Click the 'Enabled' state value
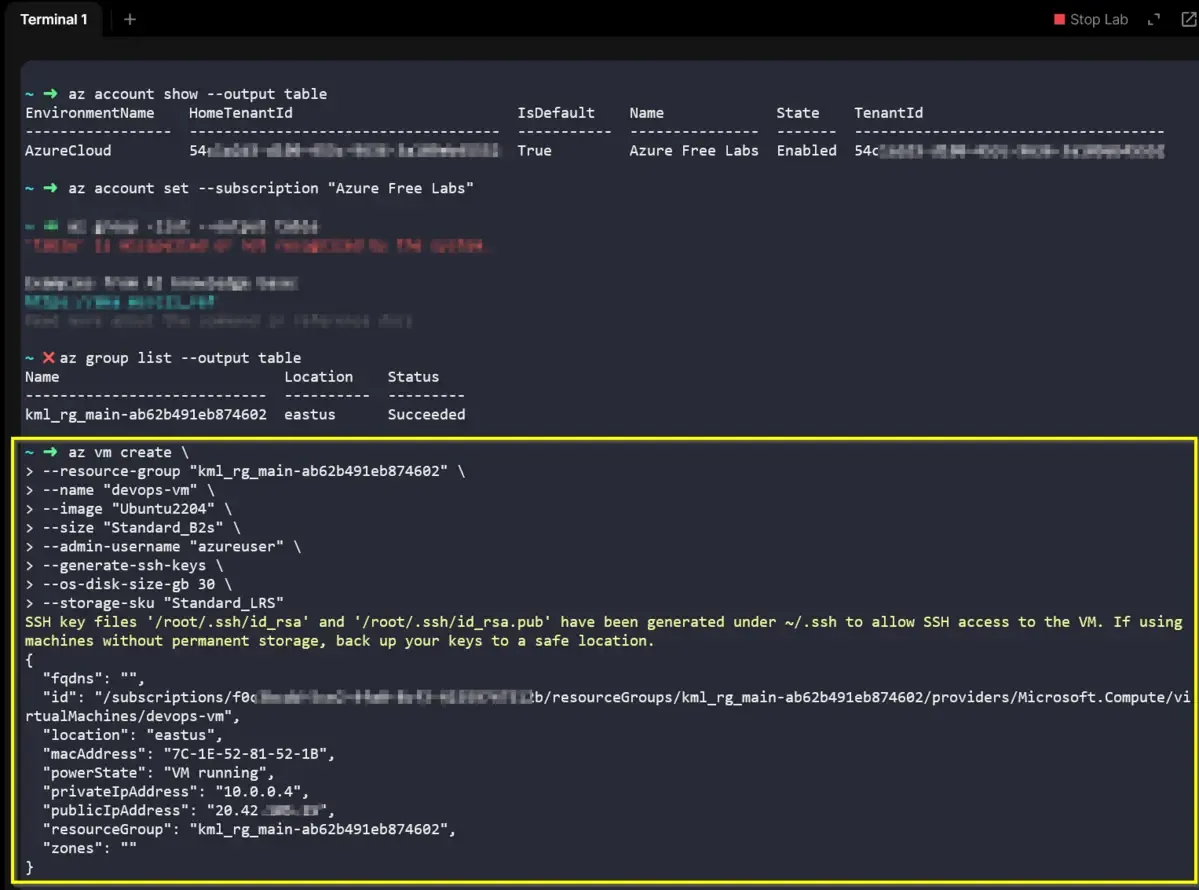The height and width of the screenshot is (890, 1199). (807, 151)
